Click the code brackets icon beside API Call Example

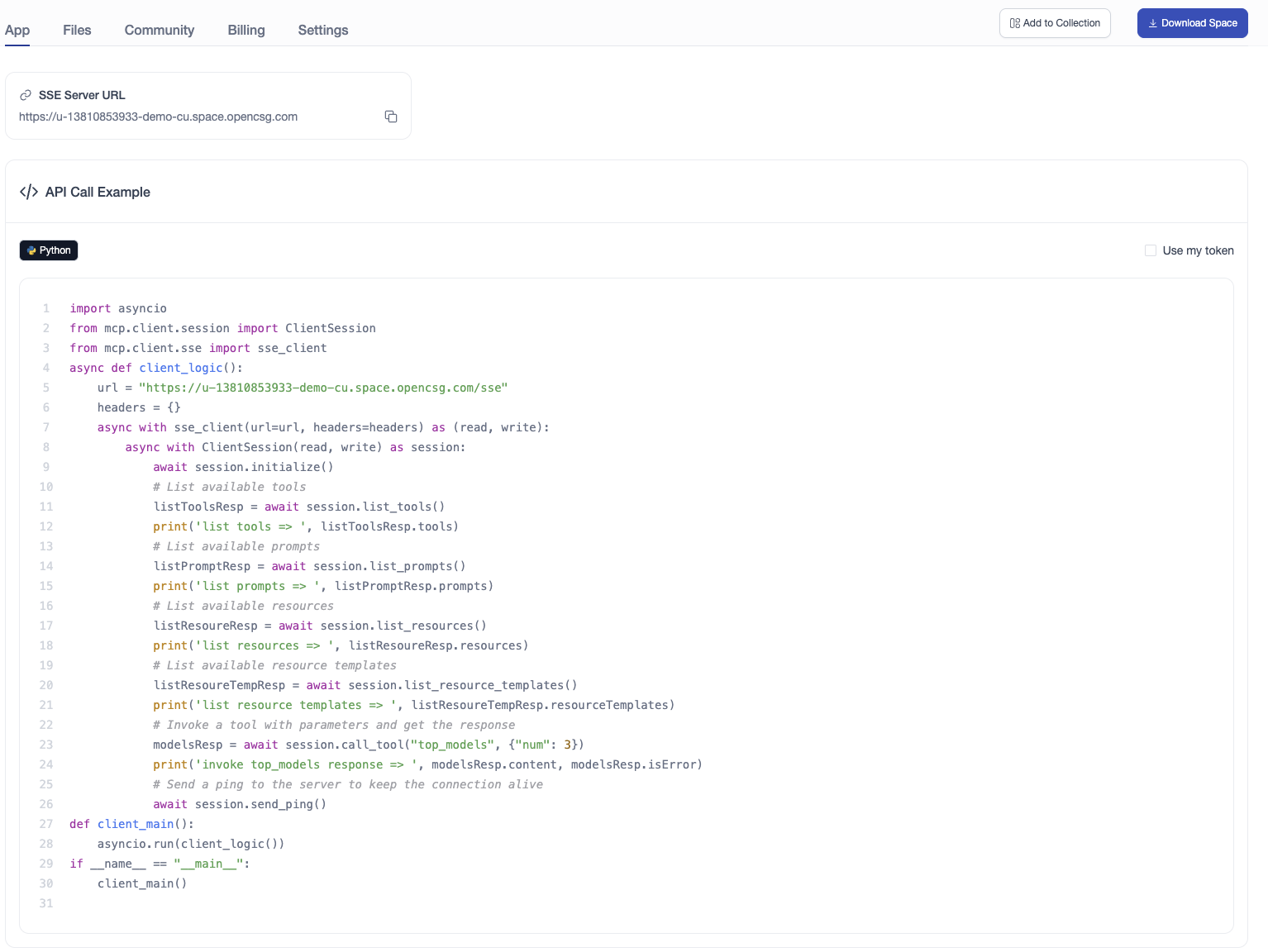click(29, 192)
